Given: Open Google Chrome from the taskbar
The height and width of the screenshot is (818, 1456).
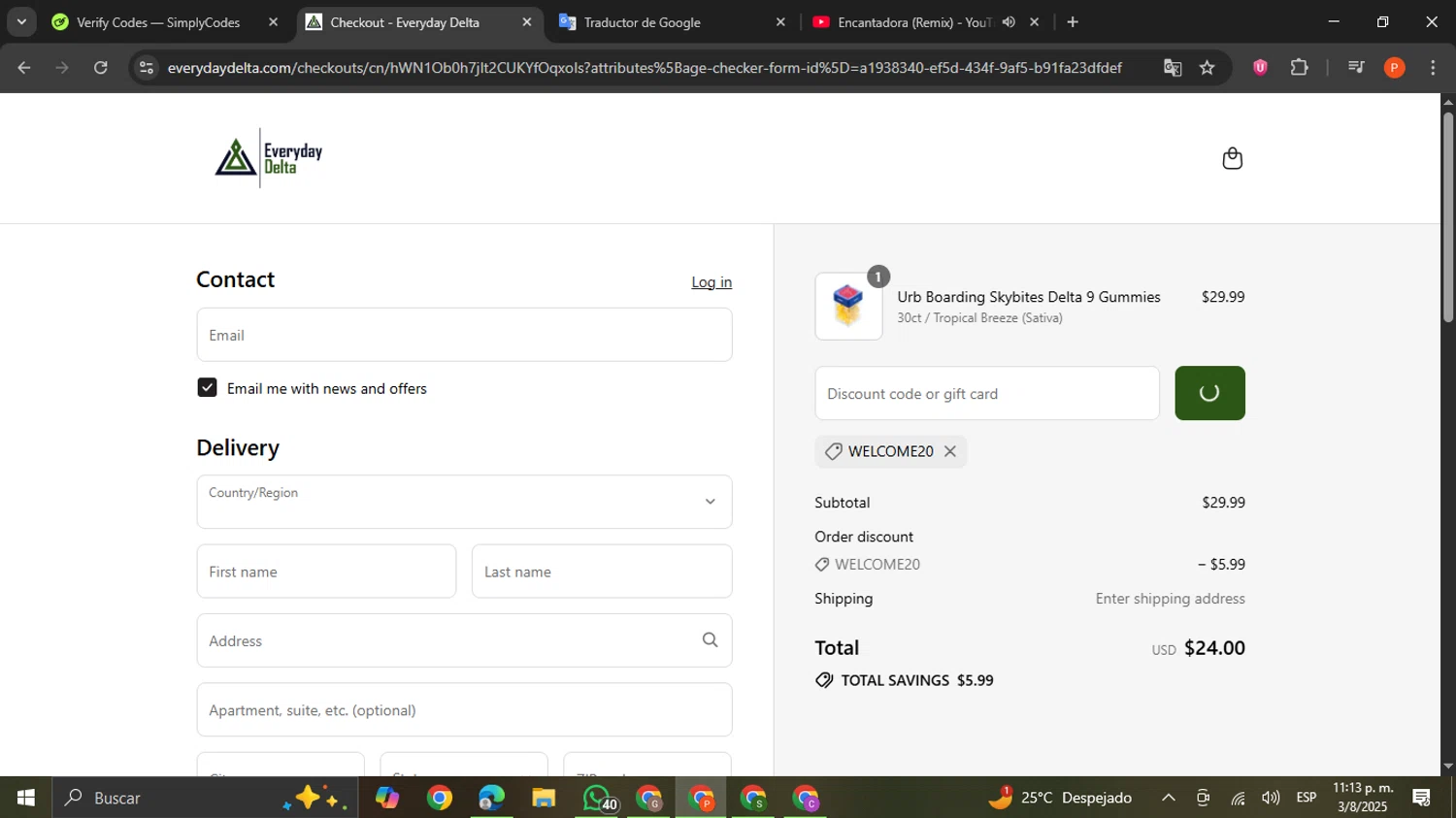Looking at the screenshot, I should pos(440,798).
